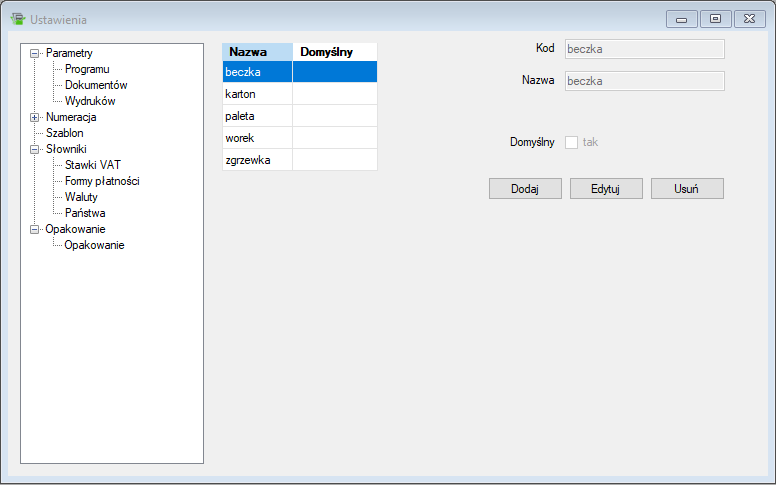776x485 pixels.
Task: Click the Domyślny column header
Action: (334, 52)
